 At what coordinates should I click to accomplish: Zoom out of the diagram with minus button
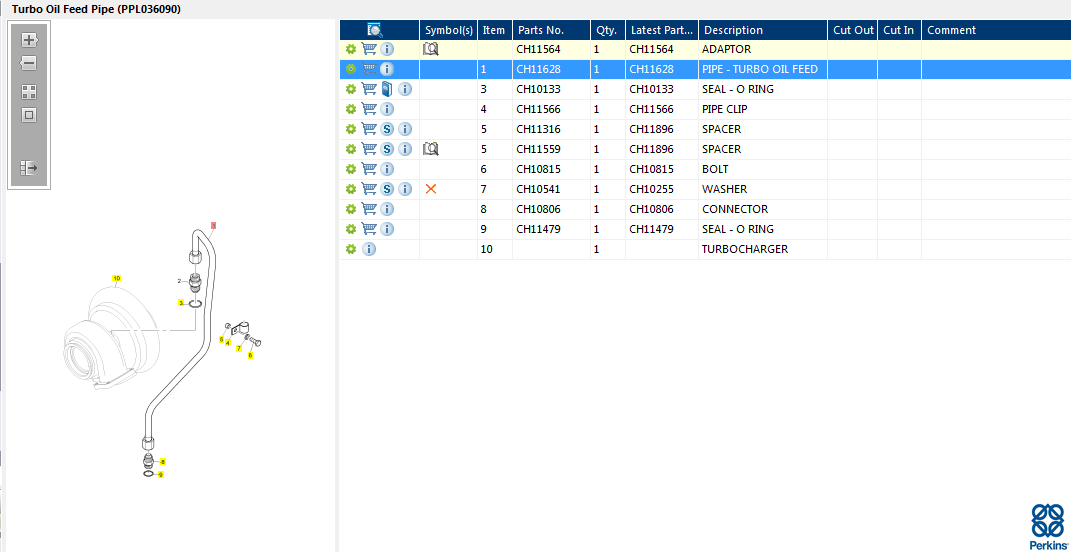pos(29,64)
